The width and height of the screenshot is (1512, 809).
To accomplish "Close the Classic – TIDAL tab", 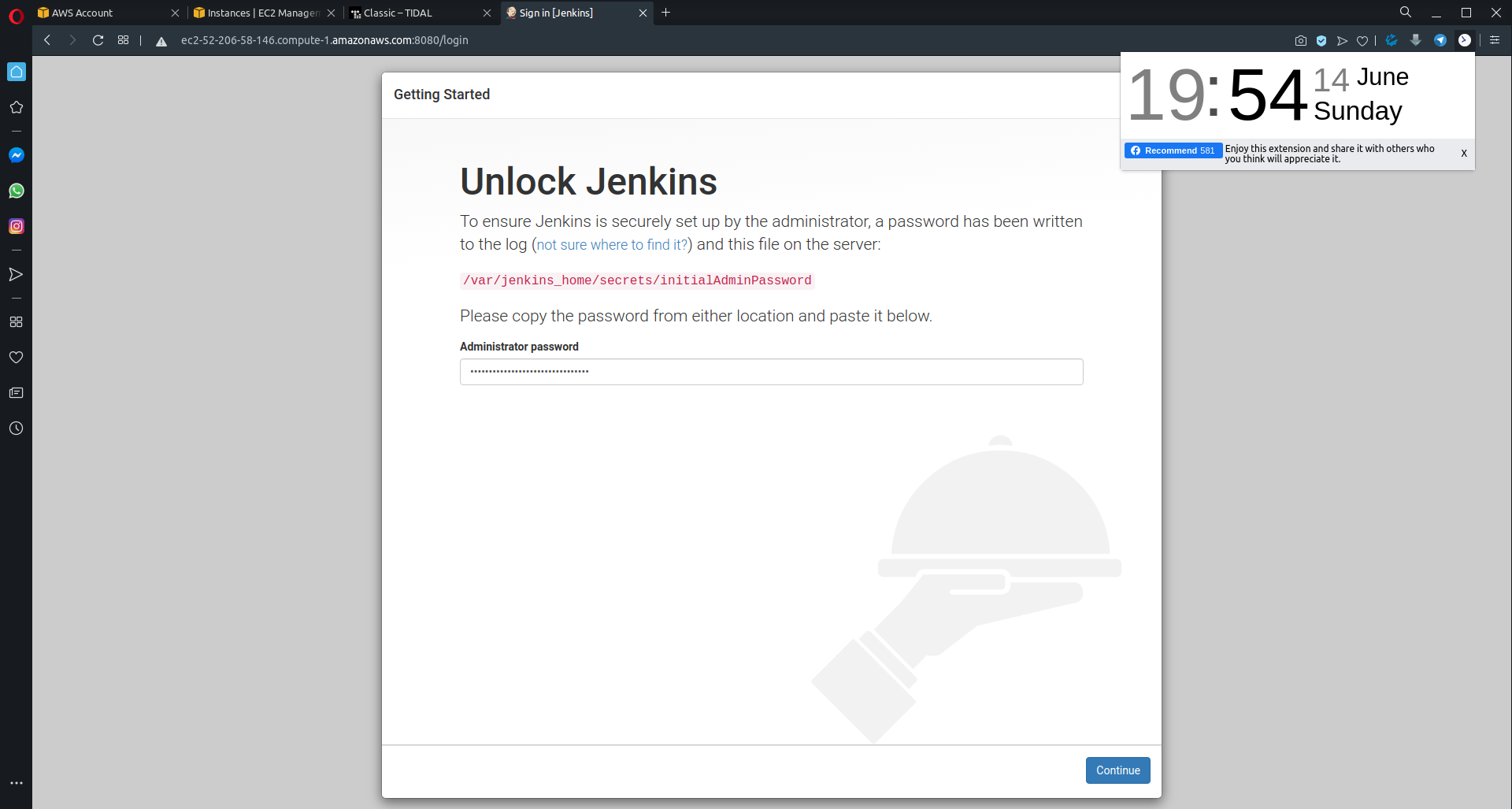I will pyautogui.click(x=487, y=13).
